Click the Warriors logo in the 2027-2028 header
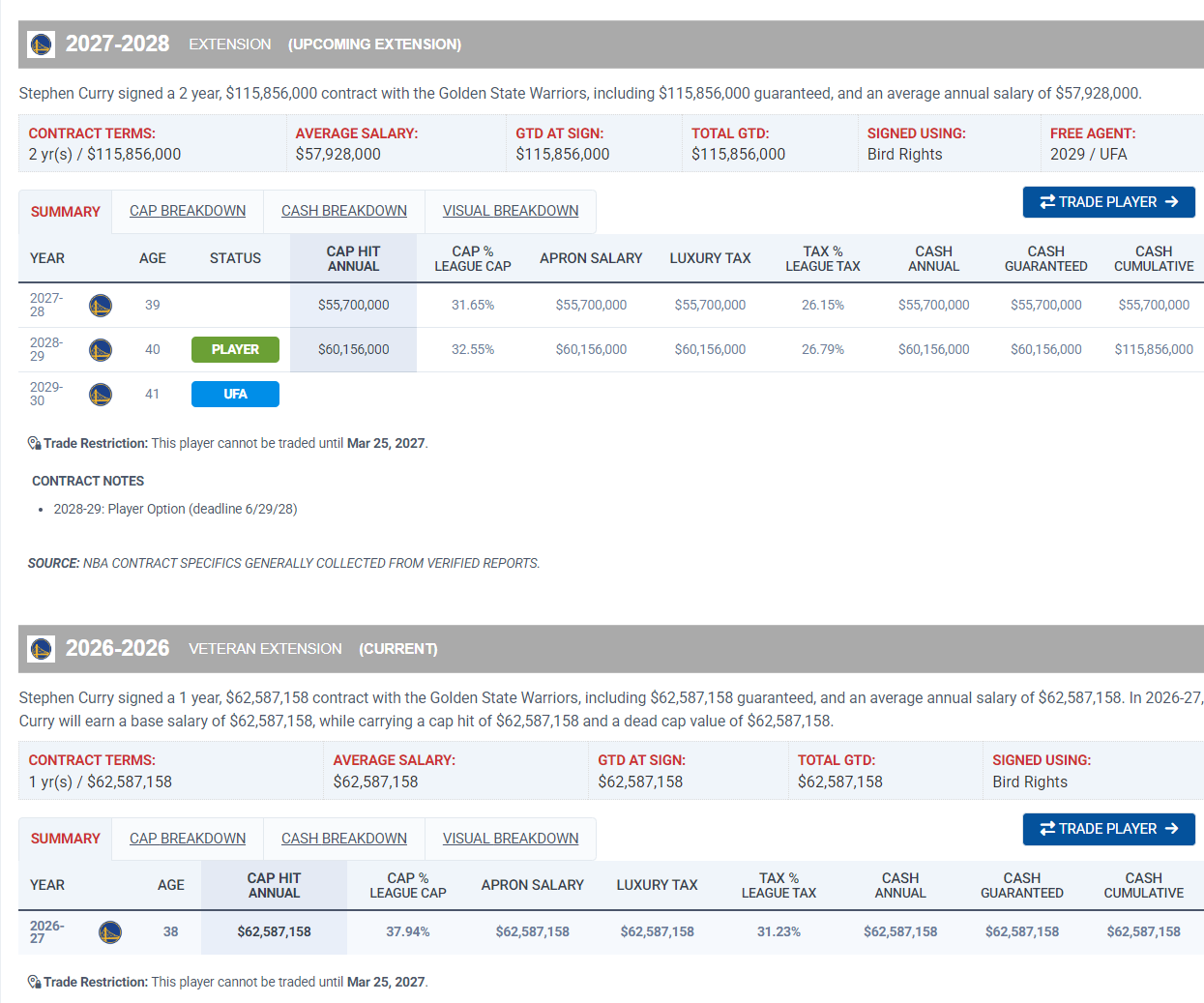 click(x=41, y=44)
